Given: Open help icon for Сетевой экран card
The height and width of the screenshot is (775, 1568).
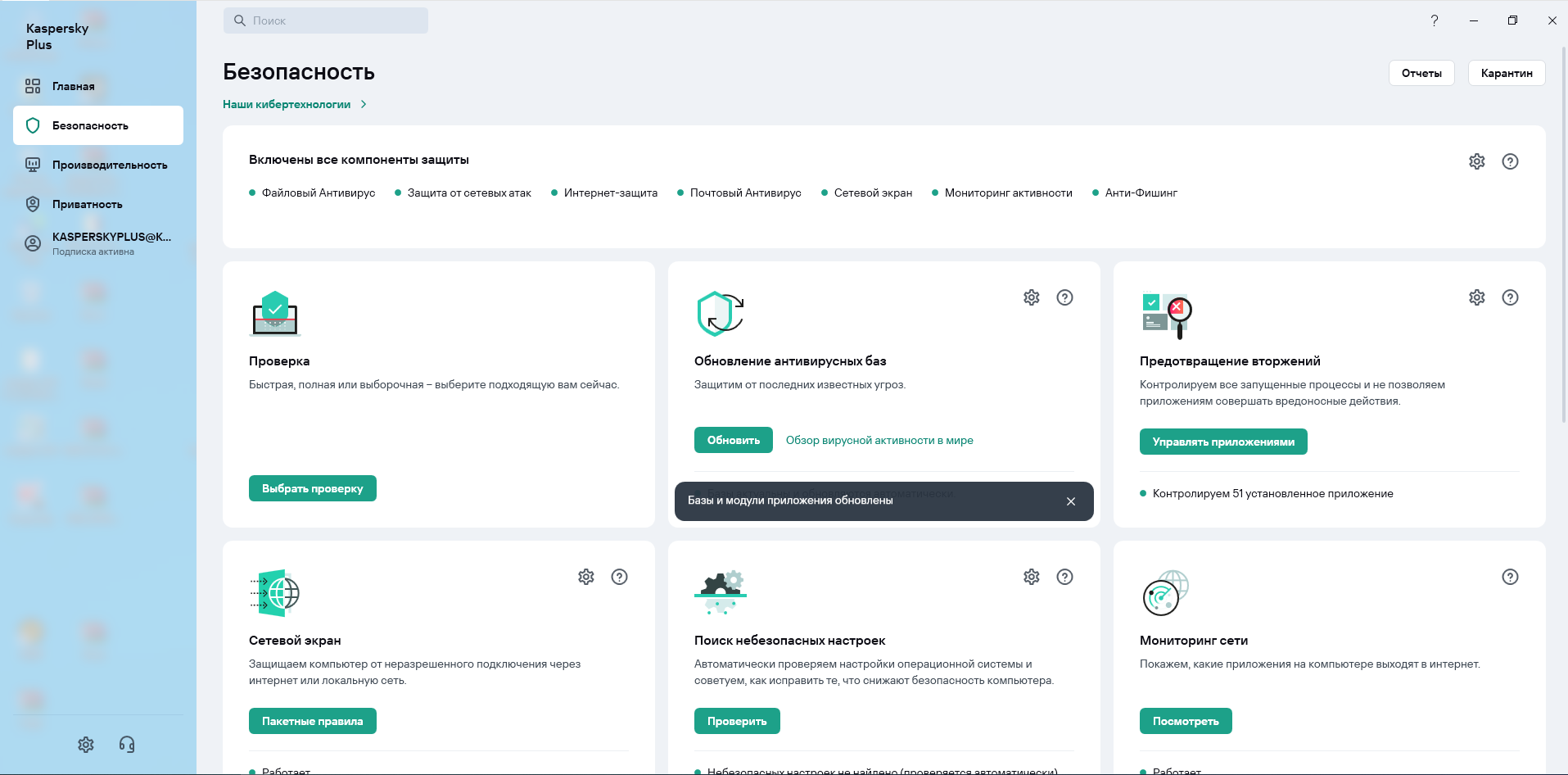Looking at the screenshot, I should click(x=619, y=577).
